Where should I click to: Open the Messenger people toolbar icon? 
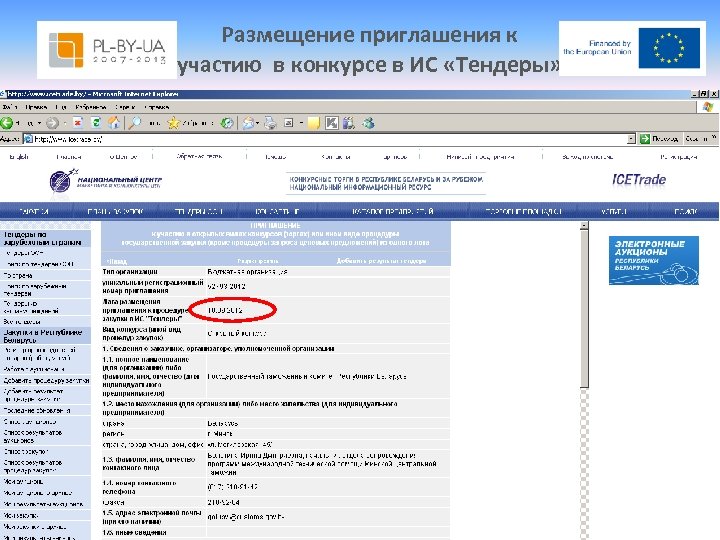tap(368, 123)
